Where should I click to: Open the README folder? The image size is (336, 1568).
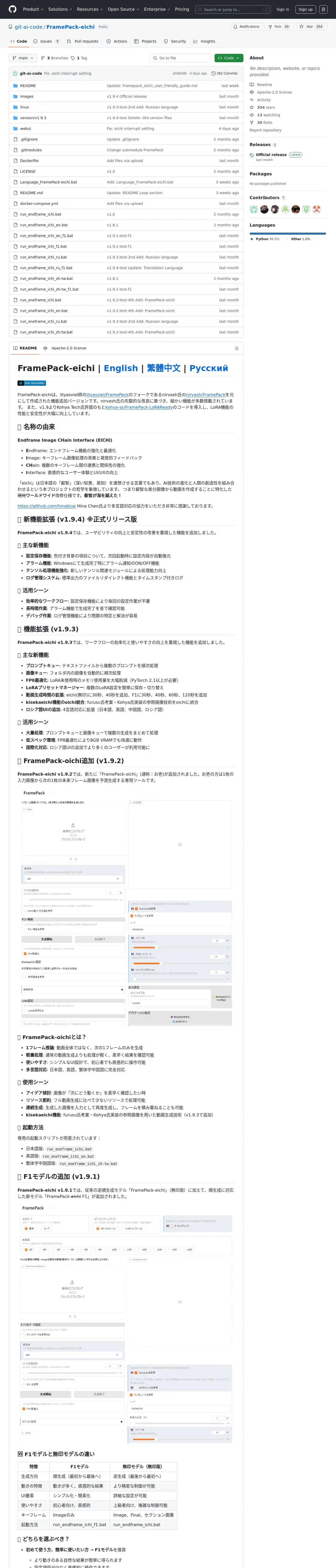pos(27,86)
